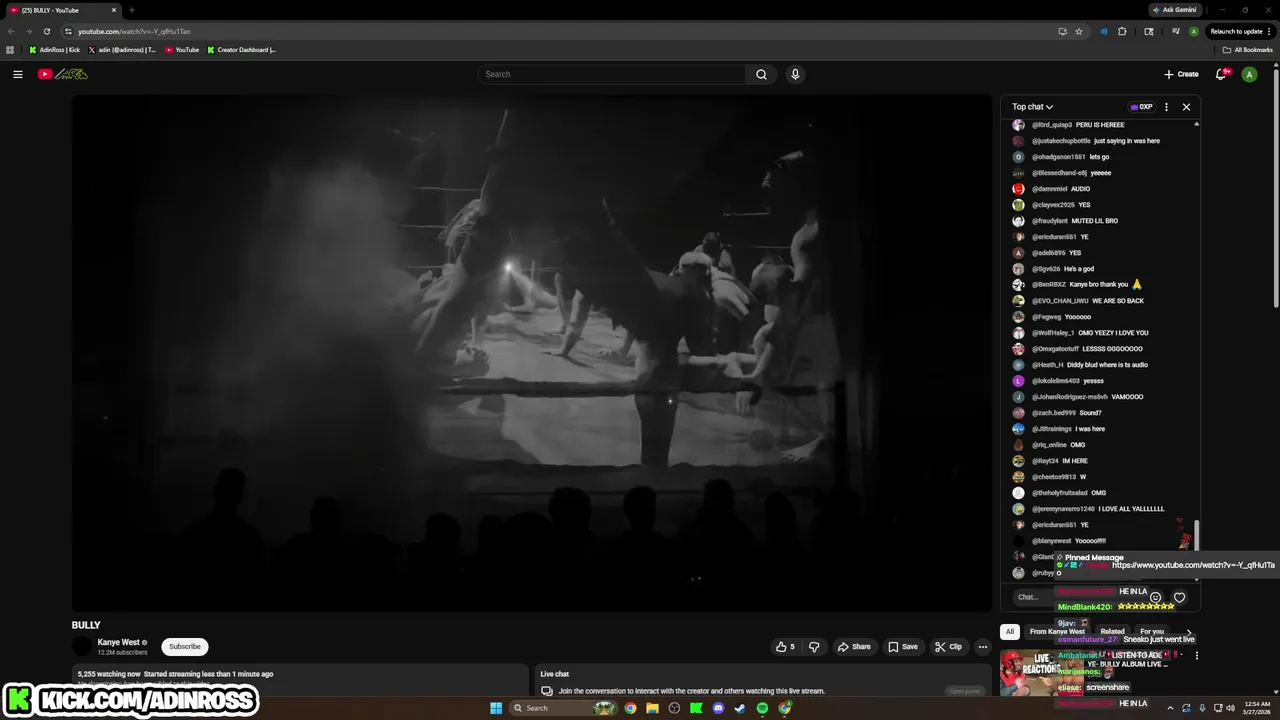Click the Clip button
Image resolution: width=1280 pixels, height=720 pixels.
pyautogui.click(x=948, y=647)
